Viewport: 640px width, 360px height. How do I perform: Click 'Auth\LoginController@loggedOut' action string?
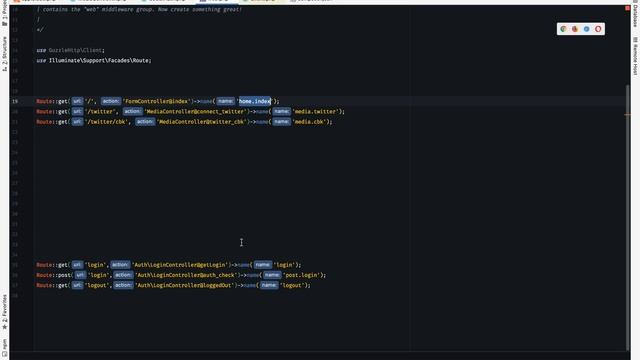[x=185, y=285]
